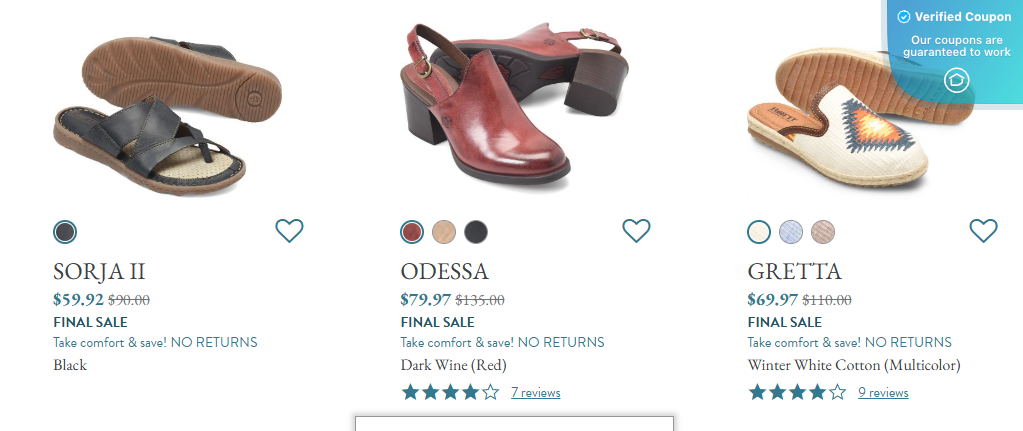The height and width of the screenshot is (431, 1023).
Task: Add Gretta to wishlist via heart icon
Action: (984, 231)
